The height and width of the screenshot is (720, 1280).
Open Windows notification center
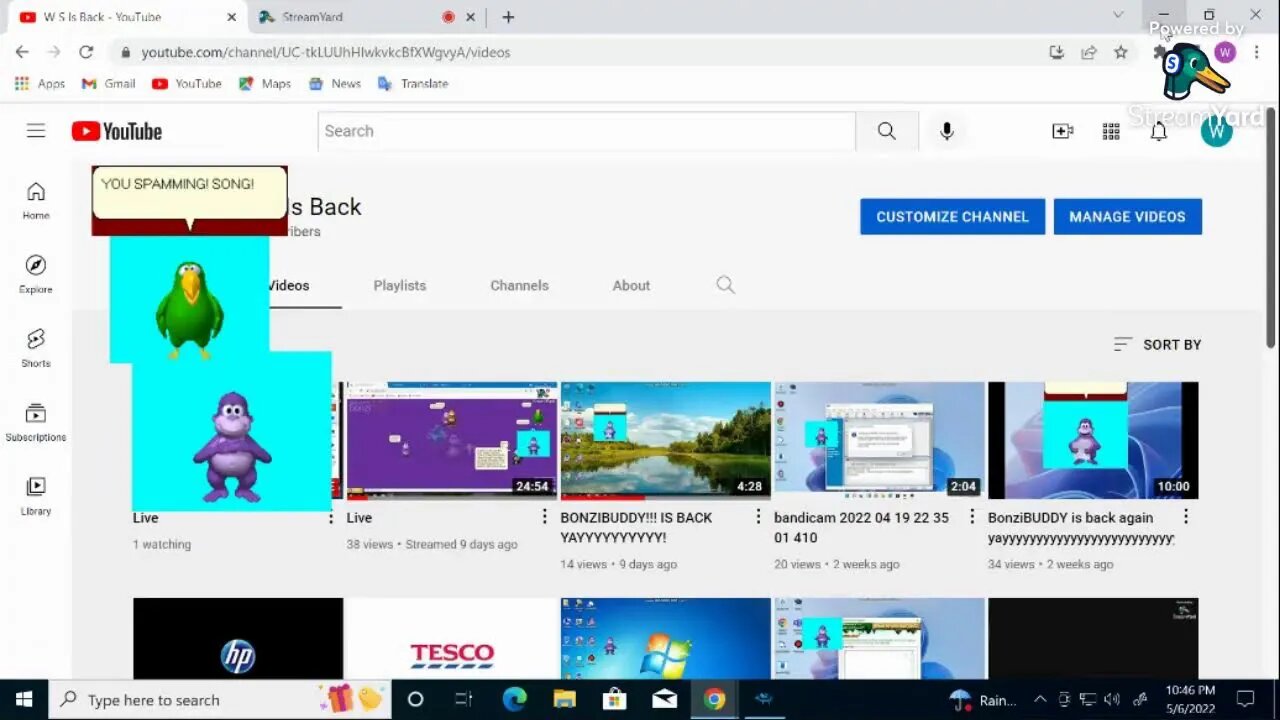[x=1245, y=700]
